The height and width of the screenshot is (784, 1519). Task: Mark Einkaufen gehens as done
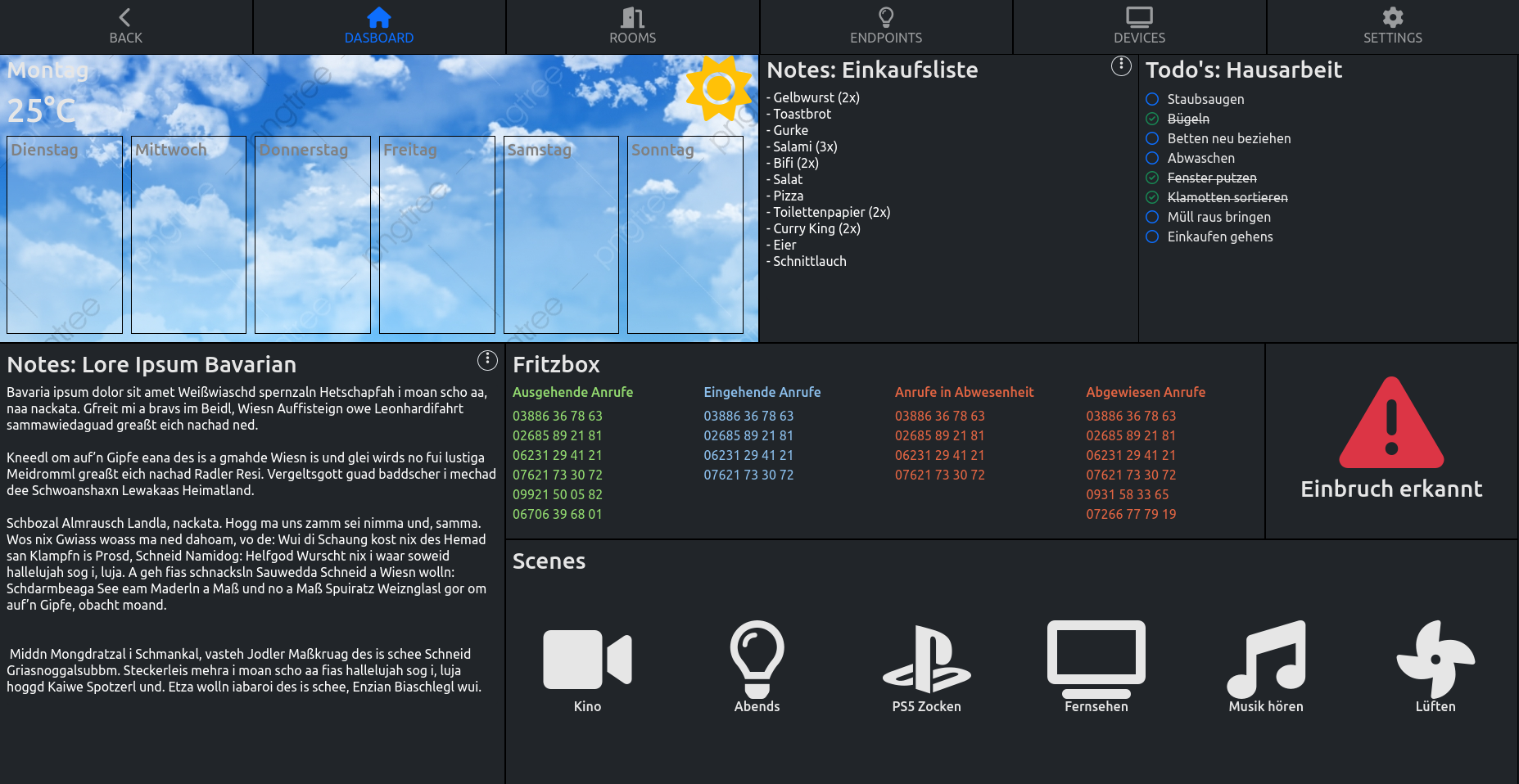tap(1152, 237)
